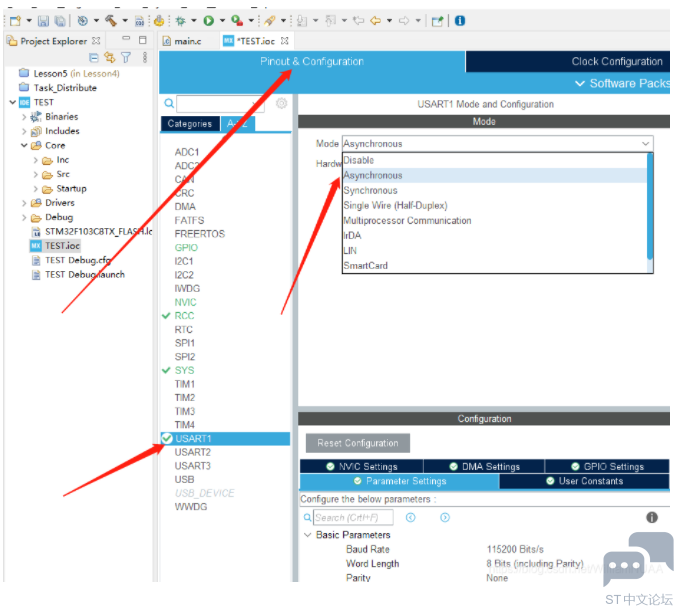Image resolution: width=682 pixels, height=615 pixels.
Task: Choose Single Wire (Half-Duplex) mode
Action: (495, 205)
